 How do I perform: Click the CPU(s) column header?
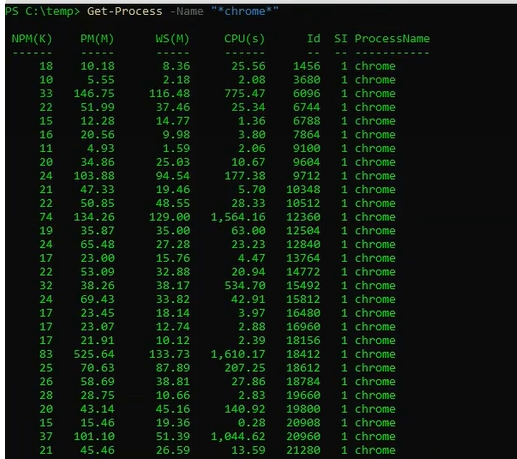click(245, 39)
